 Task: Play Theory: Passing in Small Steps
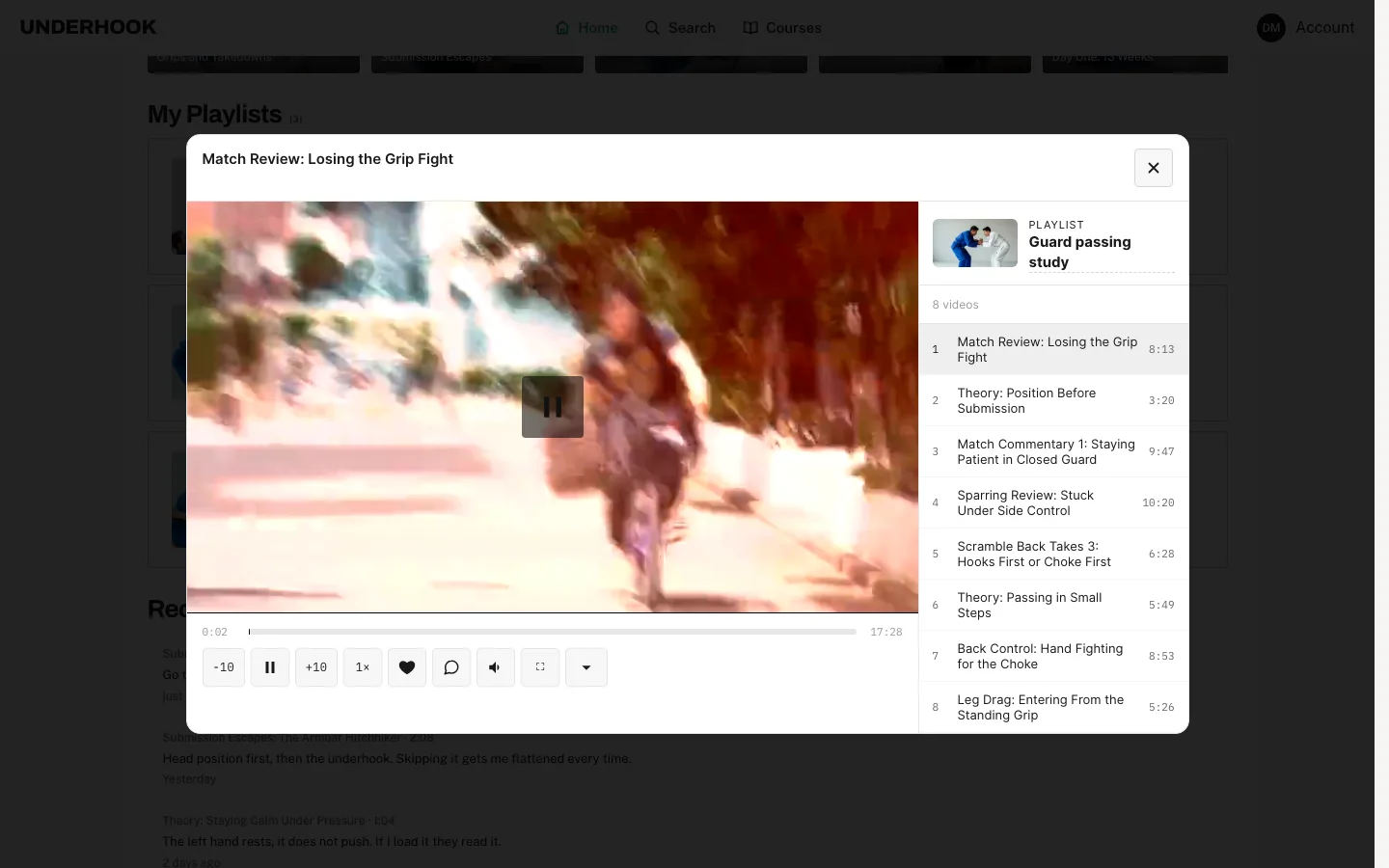1053,605
